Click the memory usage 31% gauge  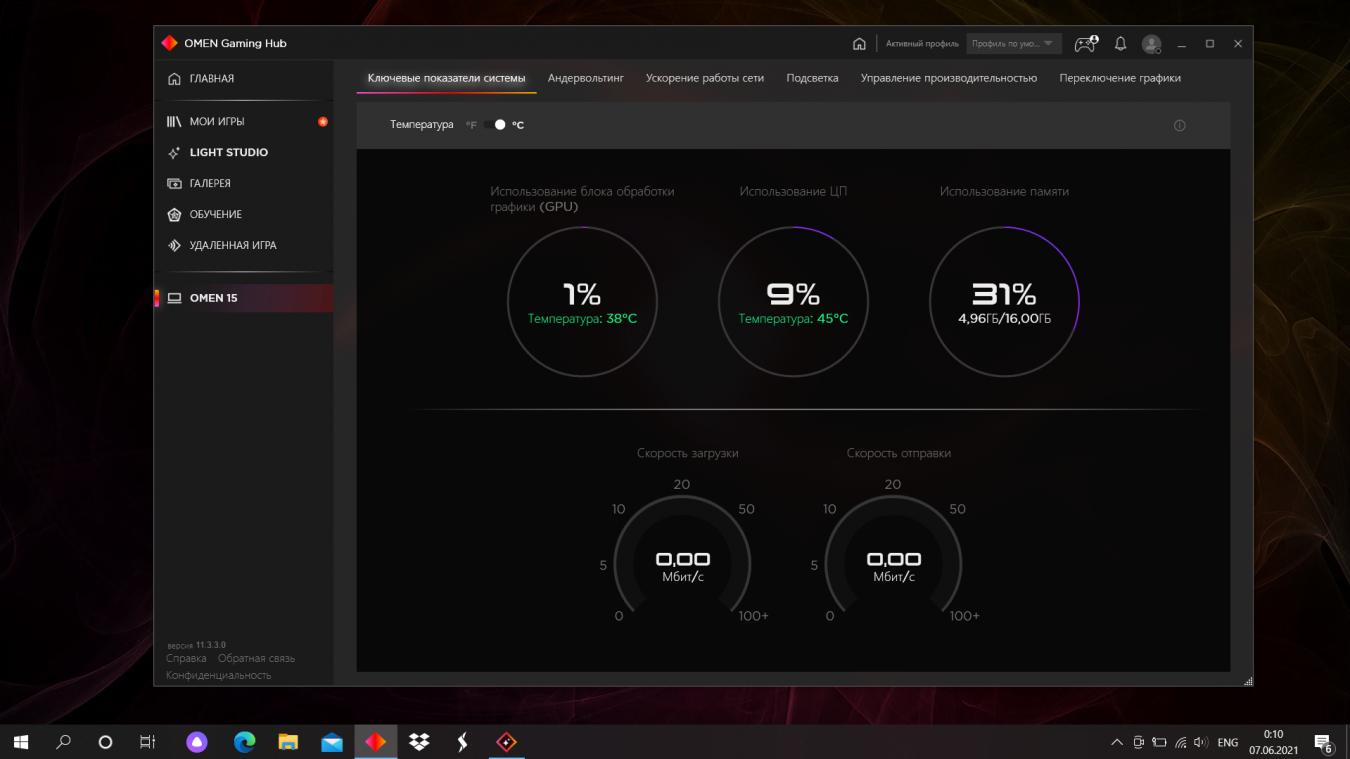[1004, 302]
